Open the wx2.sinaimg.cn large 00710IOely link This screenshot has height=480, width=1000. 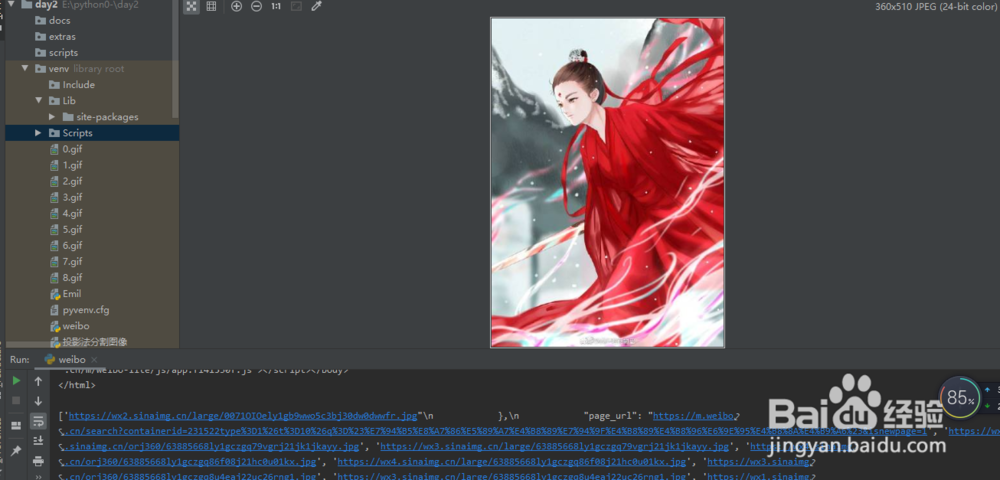point(243,416)
